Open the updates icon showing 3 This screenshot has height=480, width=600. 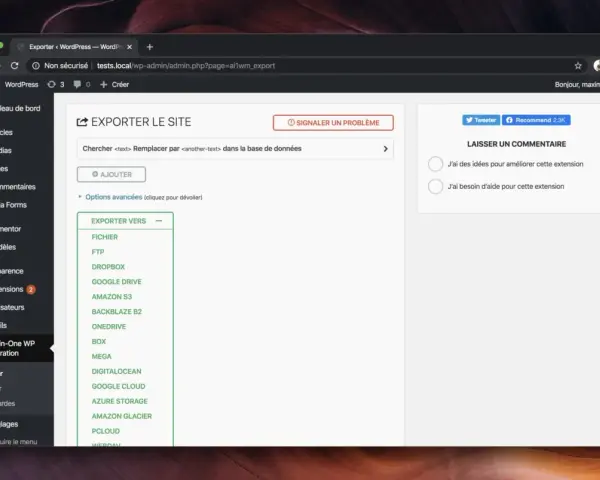[x=55, y=84]
